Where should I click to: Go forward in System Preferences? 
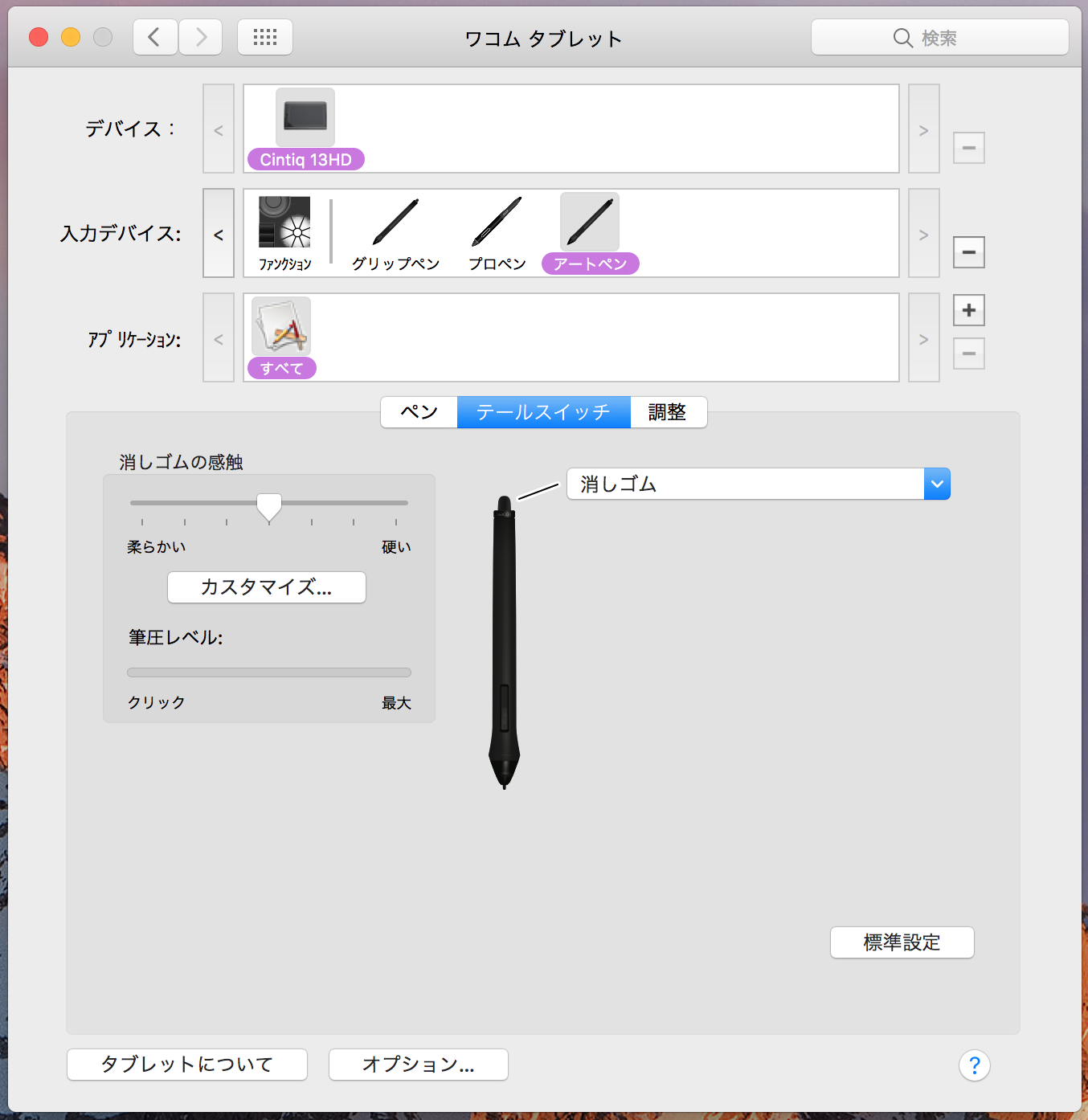click(200, 37)
